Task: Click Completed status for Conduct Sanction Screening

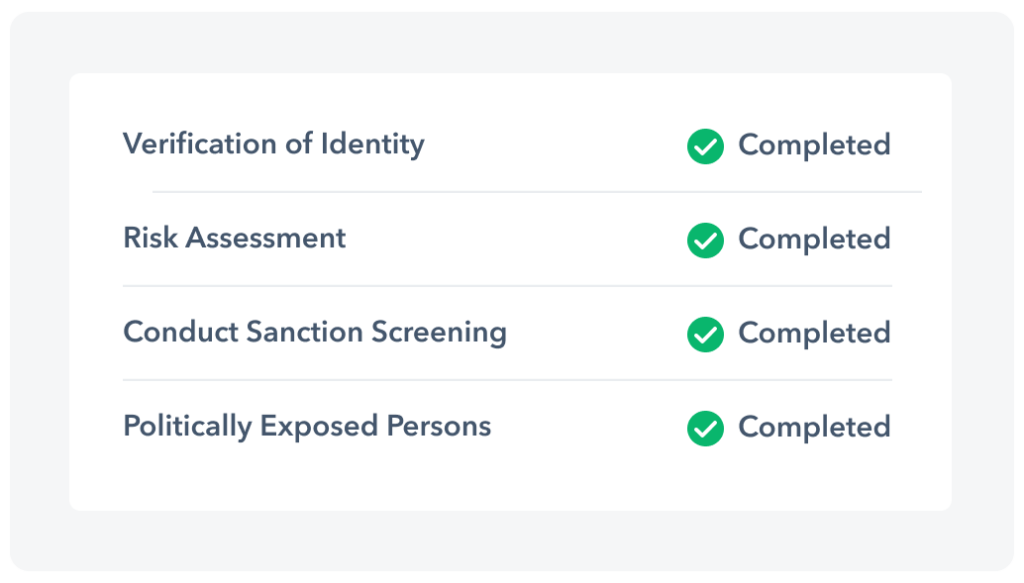Action: click(x=814, y=333)
